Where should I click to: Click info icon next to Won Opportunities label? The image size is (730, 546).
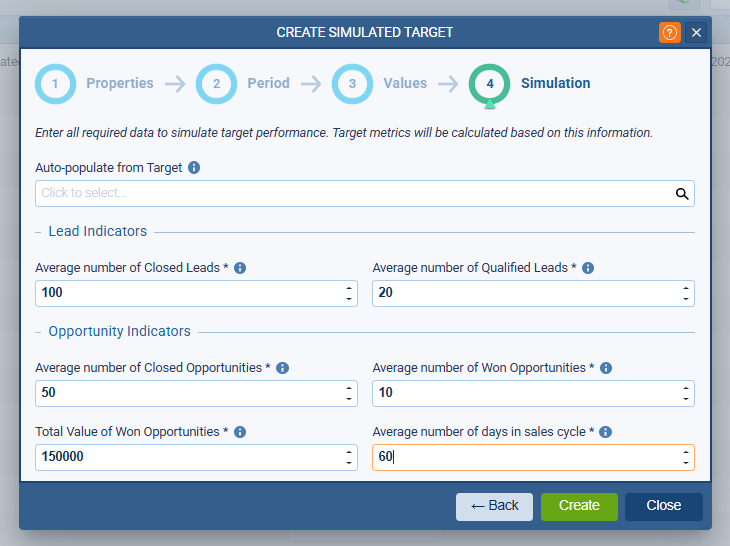pos(605,368)
